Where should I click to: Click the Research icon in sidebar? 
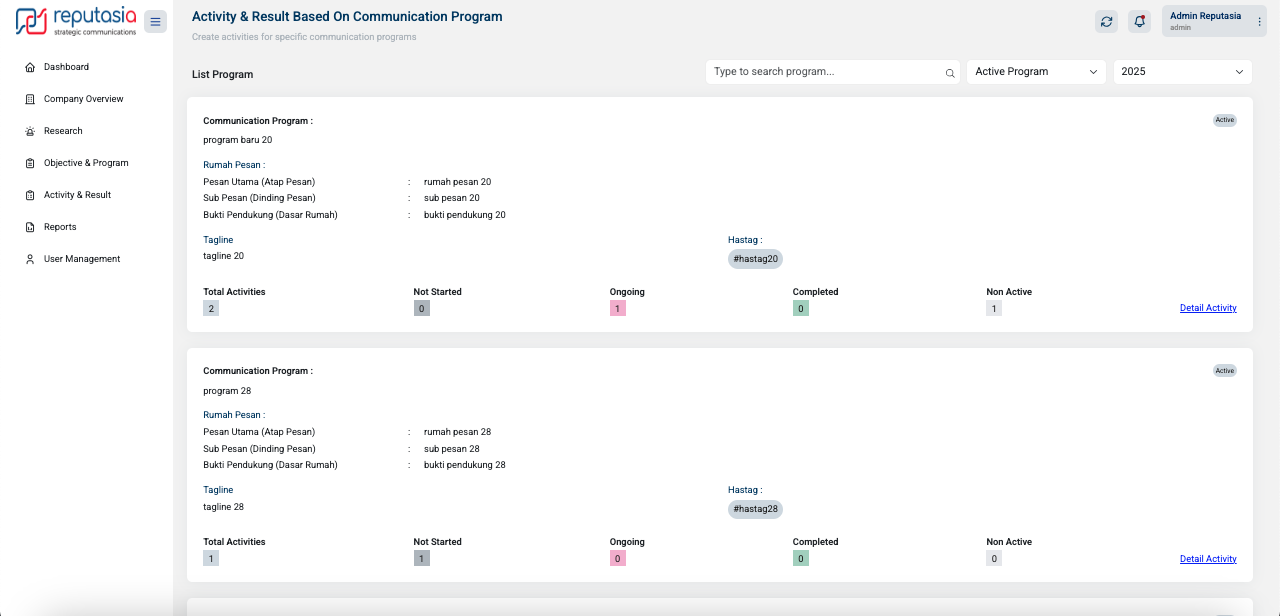tap(30, 131)
